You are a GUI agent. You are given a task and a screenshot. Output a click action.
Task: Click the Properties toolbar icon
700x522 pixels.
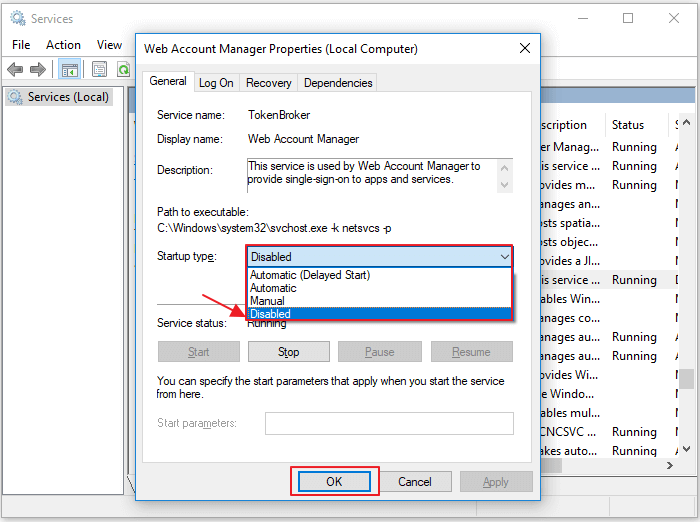(99, 69)
